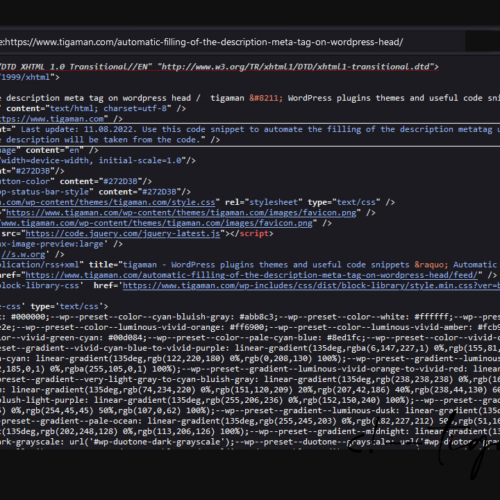Click the '&#8211;' entity in title line
The height and width of the screenshot is (500, 500).
266,98
